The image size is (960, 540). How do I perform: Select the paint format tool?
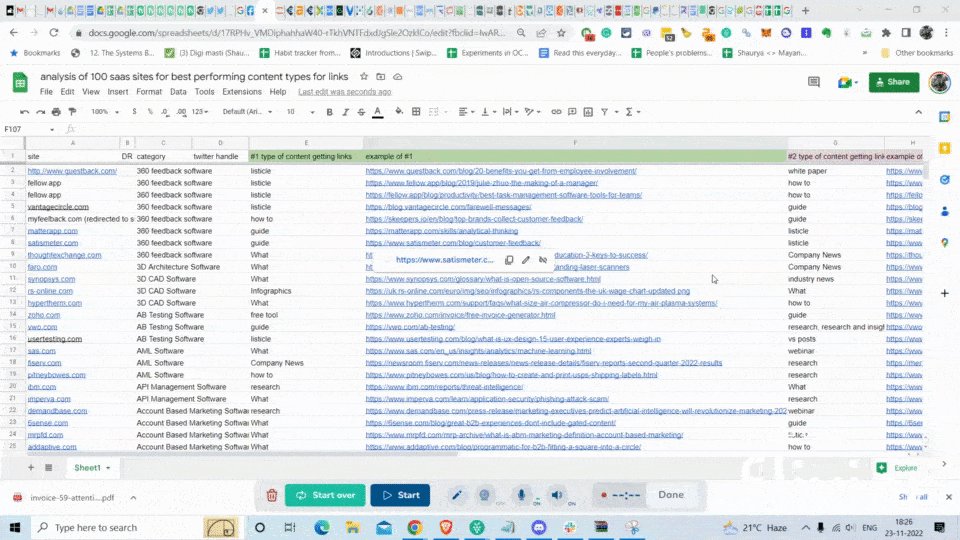[72, 112]
